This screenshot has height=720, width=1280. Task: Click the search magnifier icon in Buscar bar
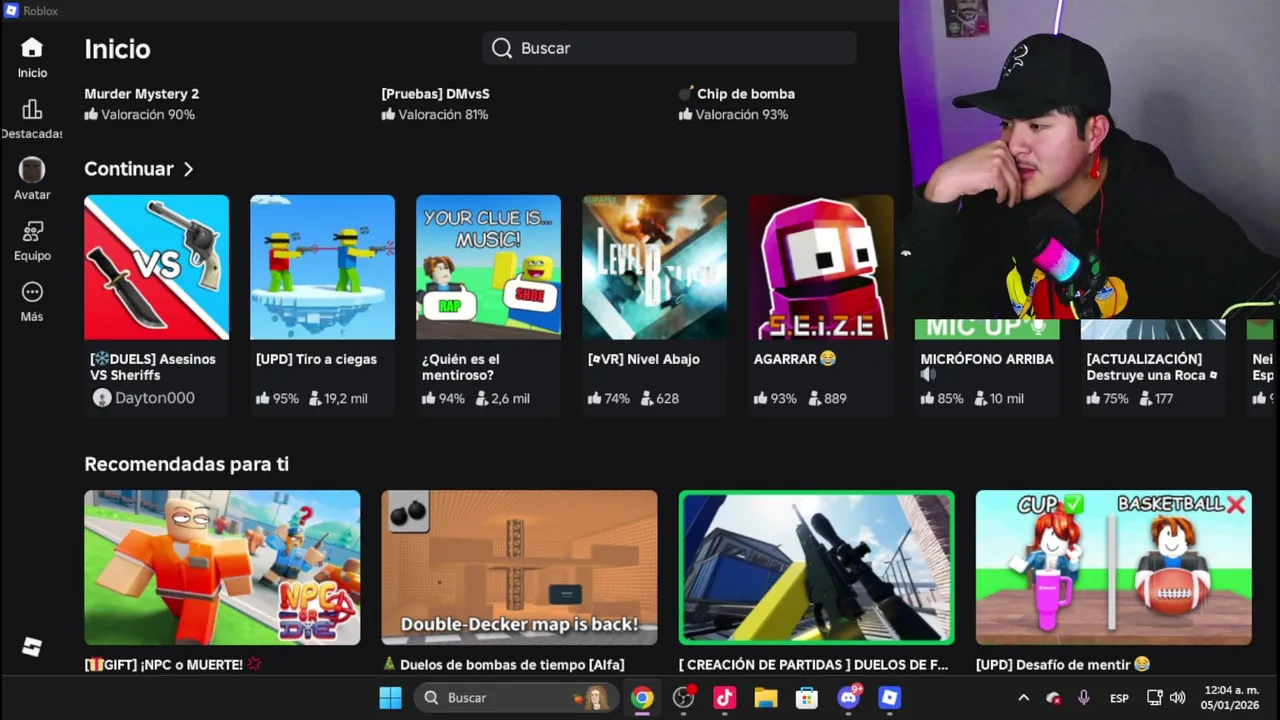point(502,48)
